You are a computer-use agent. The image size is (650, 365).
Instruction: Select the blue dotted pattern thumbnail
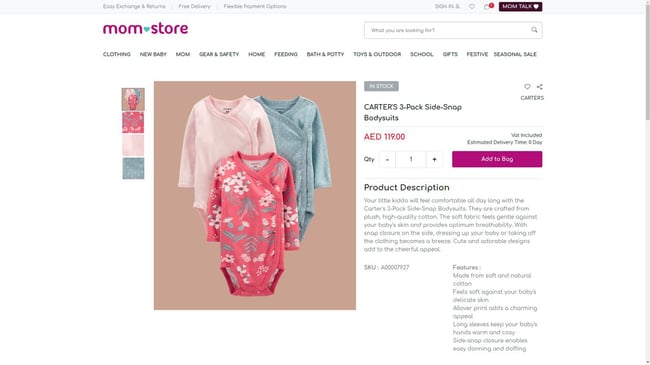[133, 168]
